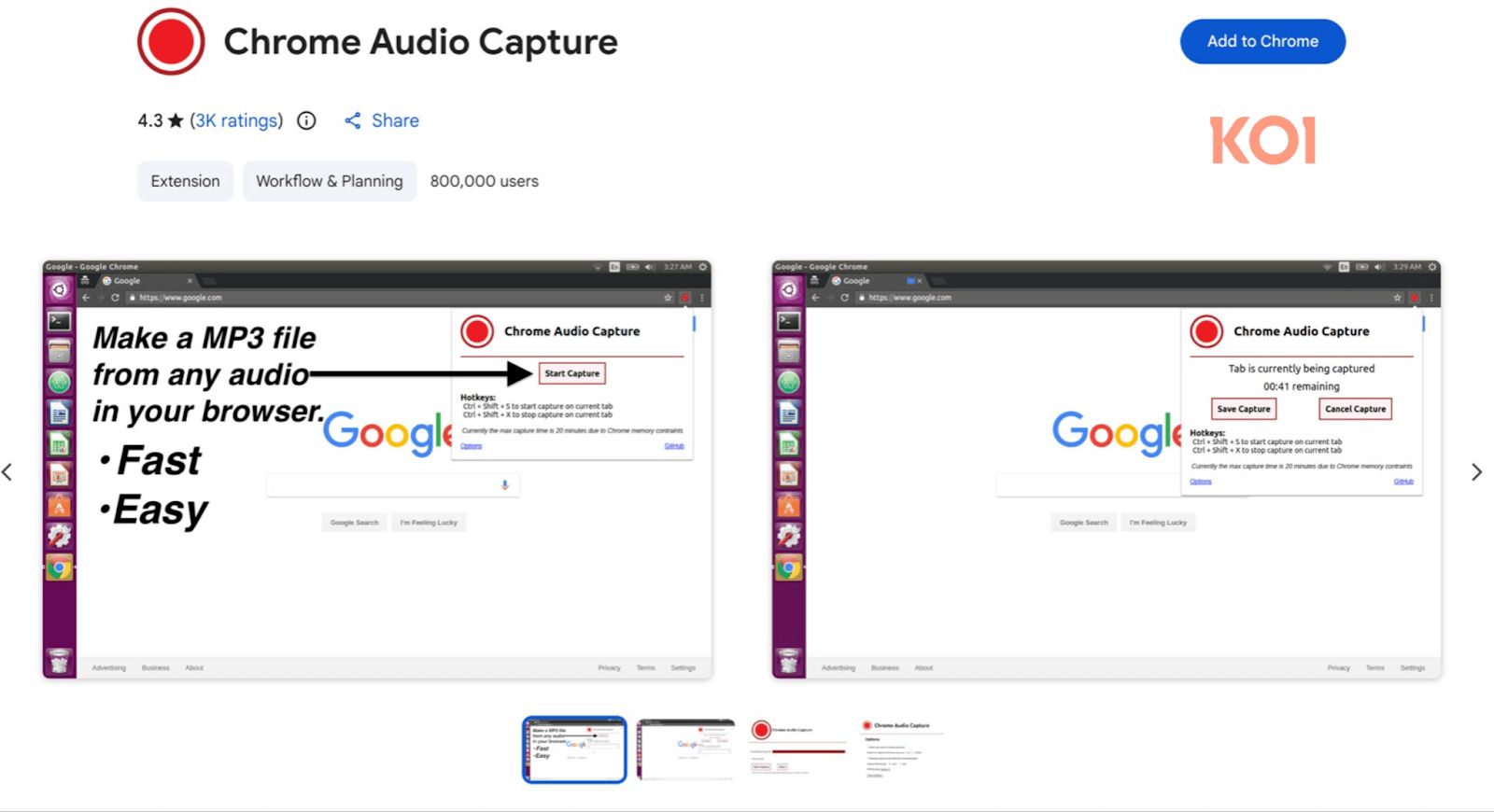Advance to next screenshot with right arrow

click(1476, 472)
